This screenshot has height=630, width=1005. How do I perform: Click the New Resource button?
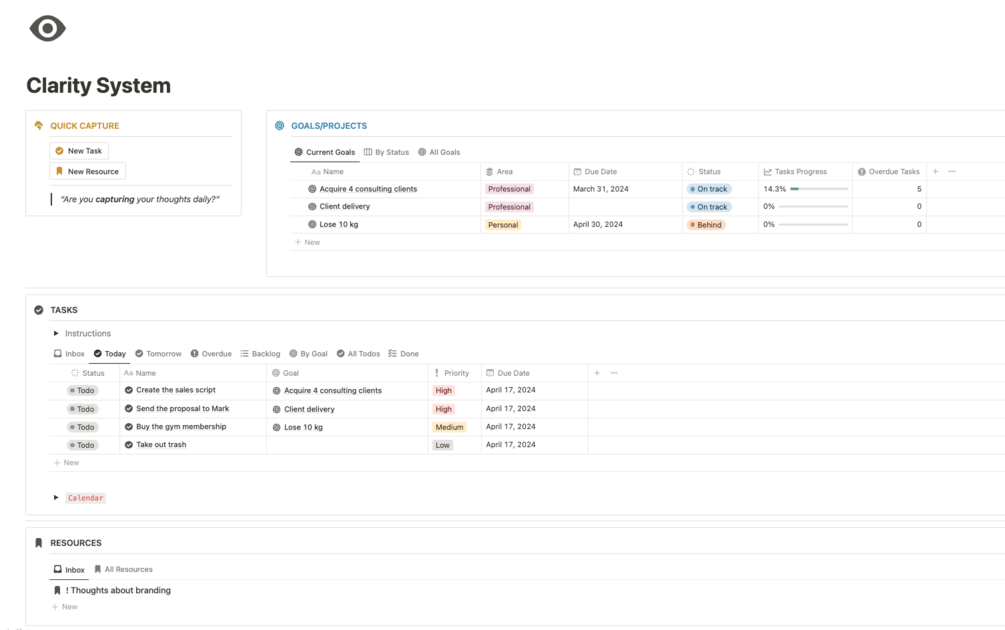[x=88, y=170]
